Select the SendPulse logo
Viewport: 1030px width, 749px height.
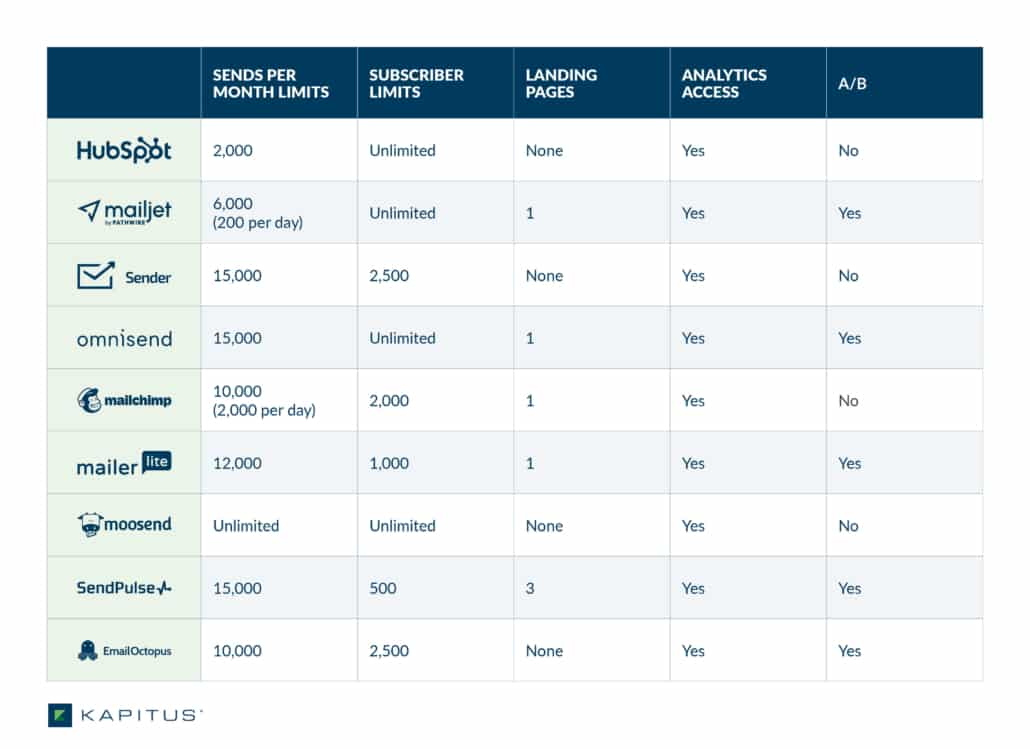click(x=124, y=587)
